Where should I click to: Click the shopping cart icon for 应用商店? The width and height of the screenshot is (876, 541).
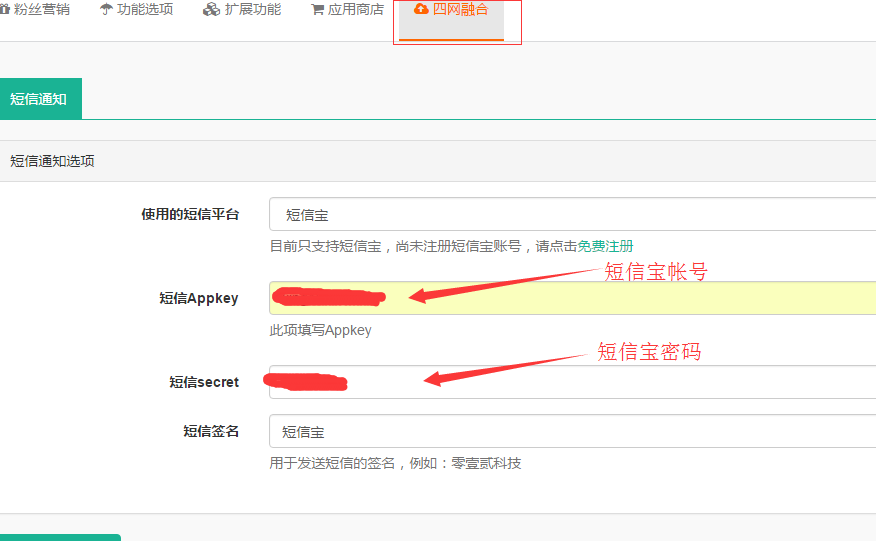point(317,10)
